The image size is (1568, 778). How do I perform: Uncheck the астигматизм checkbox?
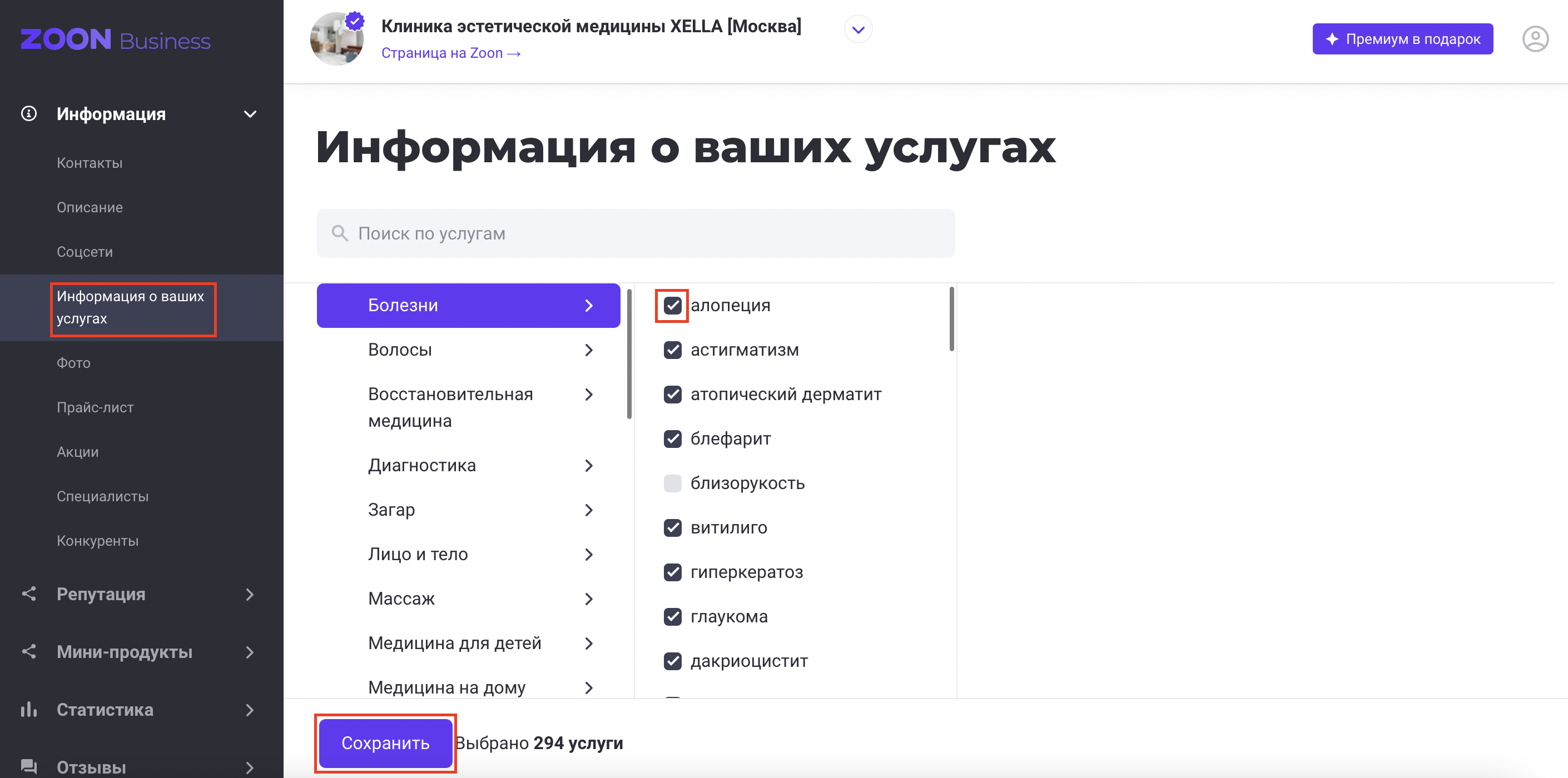click(x=672, y=350)
